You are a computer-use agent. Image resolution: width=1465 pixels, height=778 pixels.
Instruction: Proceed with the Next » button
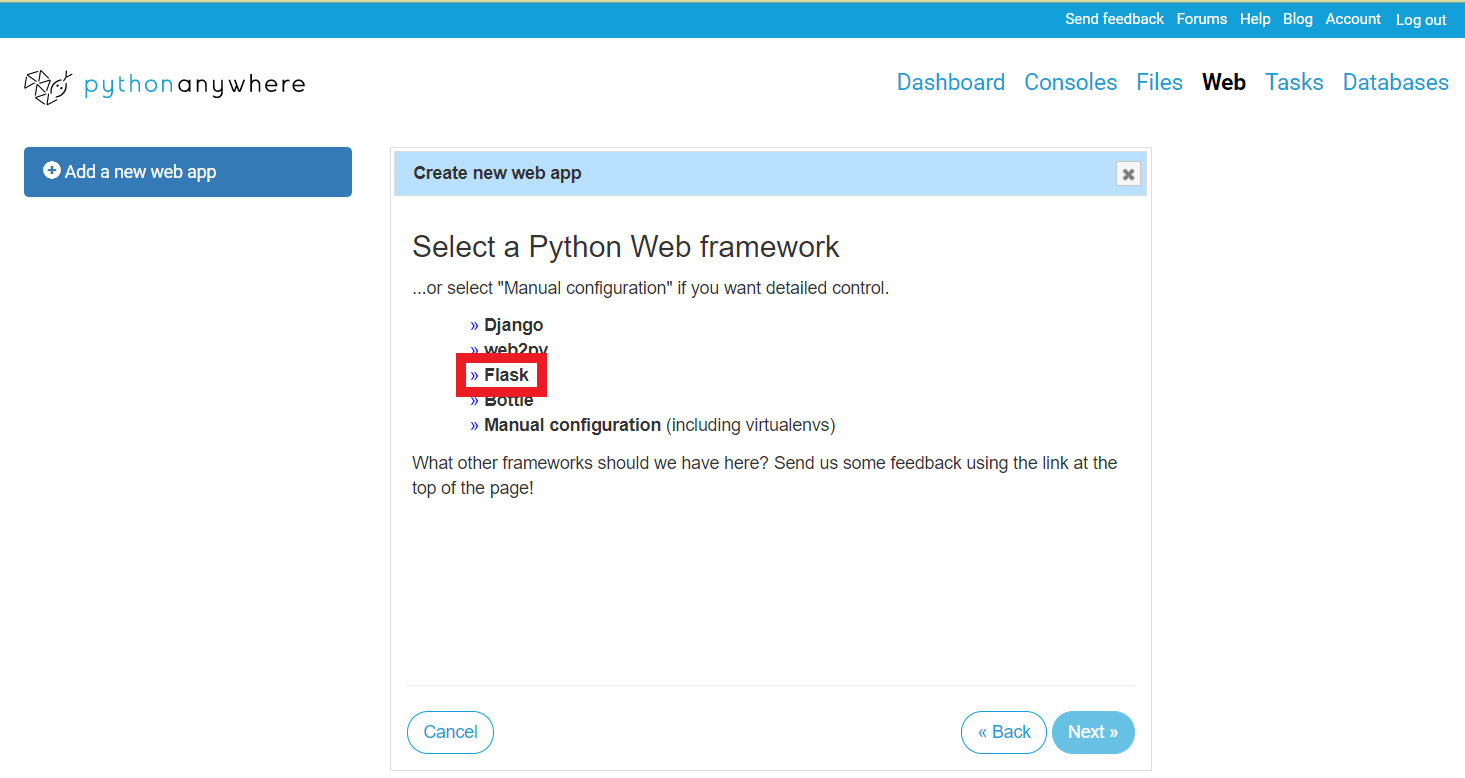(x=1093, y=732)
